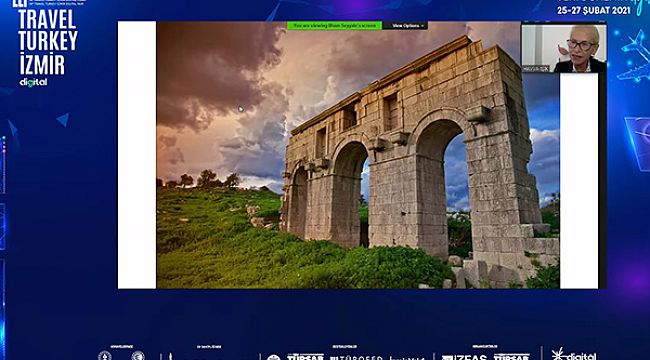Click the white right margin of slide

579,181
